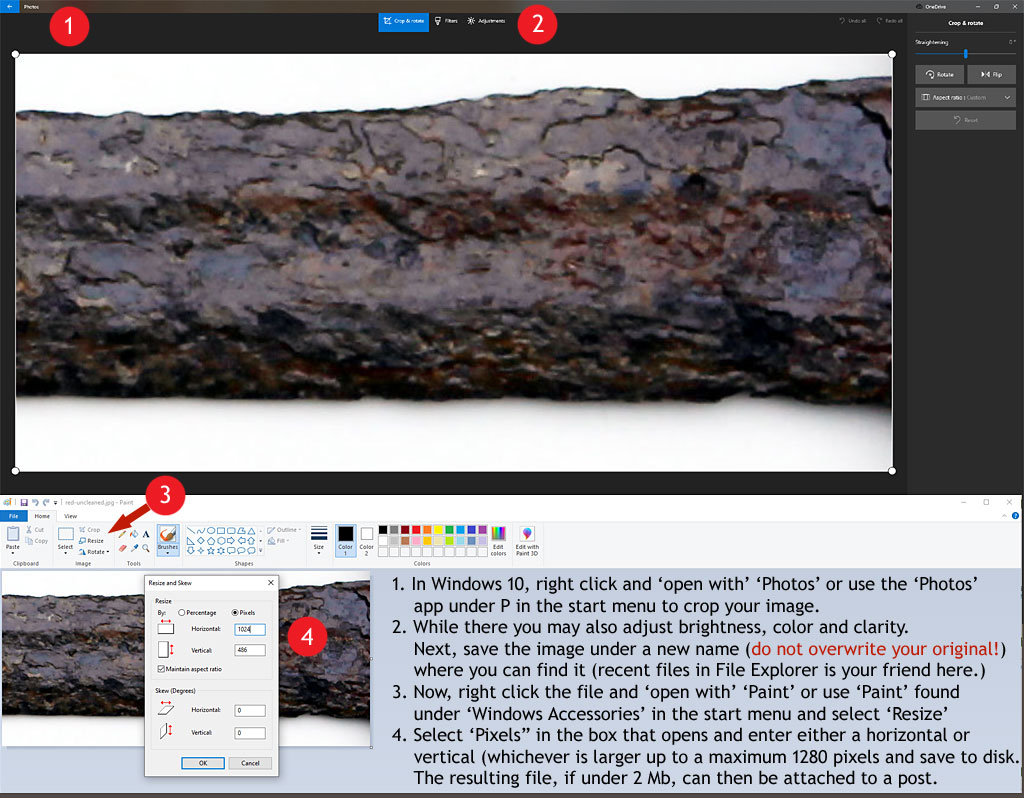The height and width of the screenshot is (798, 1024).
Task: Click the Resize Horizontal input field
Action: pyautogui.click(x=250, y=630)
